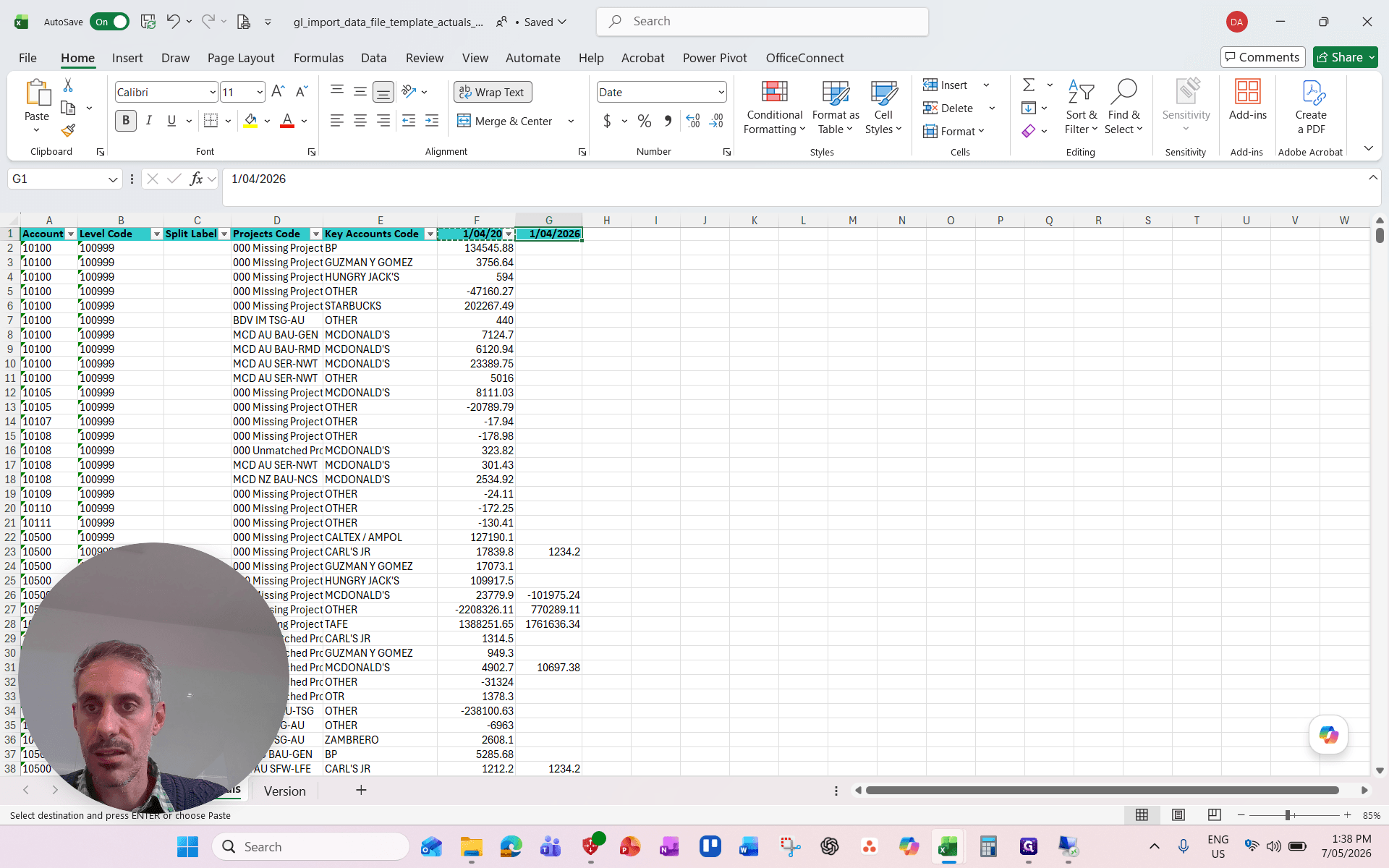
Task: Open the Key Accounts Code filter dropdown
Action: [430, 234]
